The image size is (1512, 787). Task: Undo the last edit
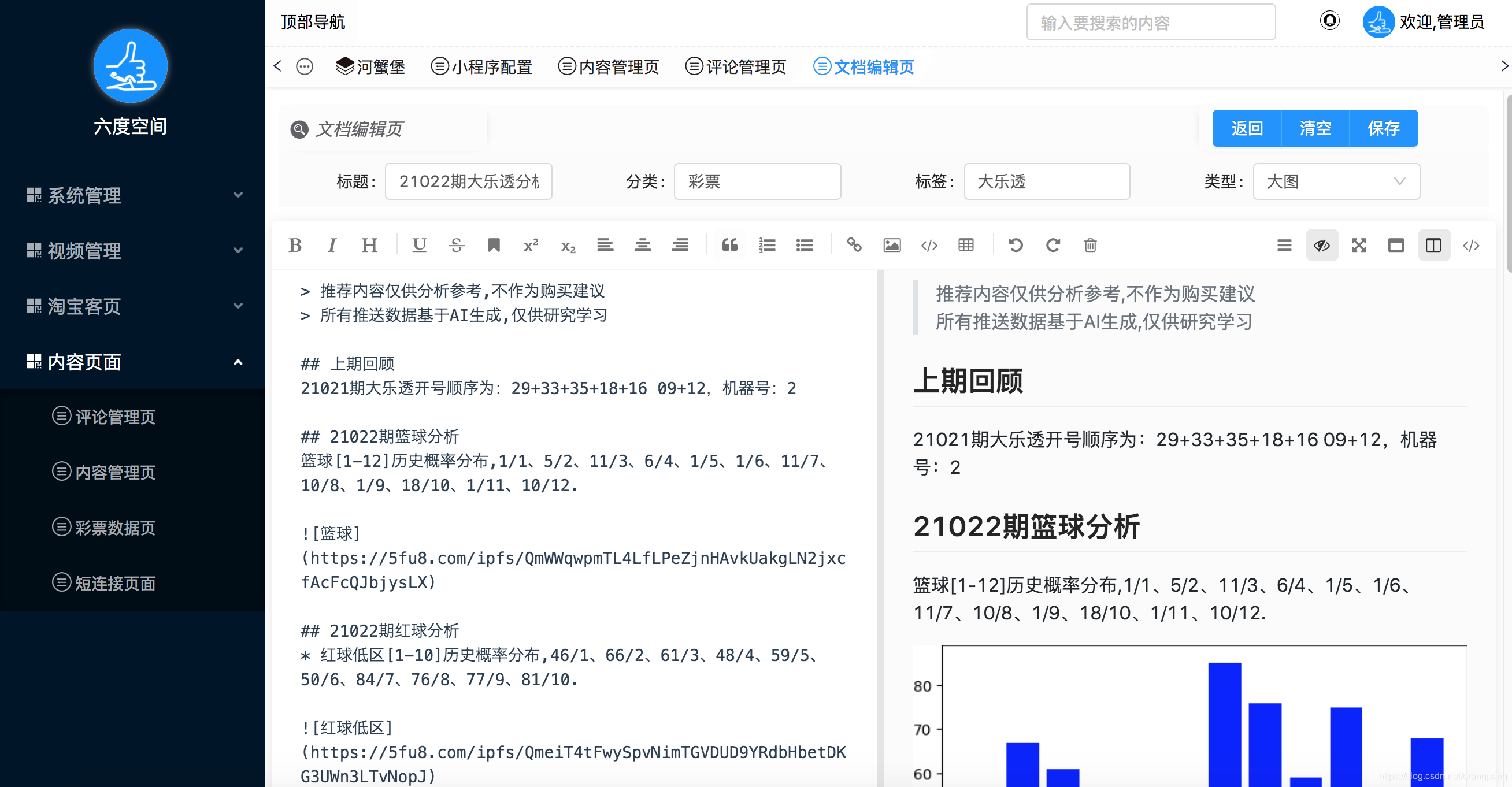coord(1016,246)
